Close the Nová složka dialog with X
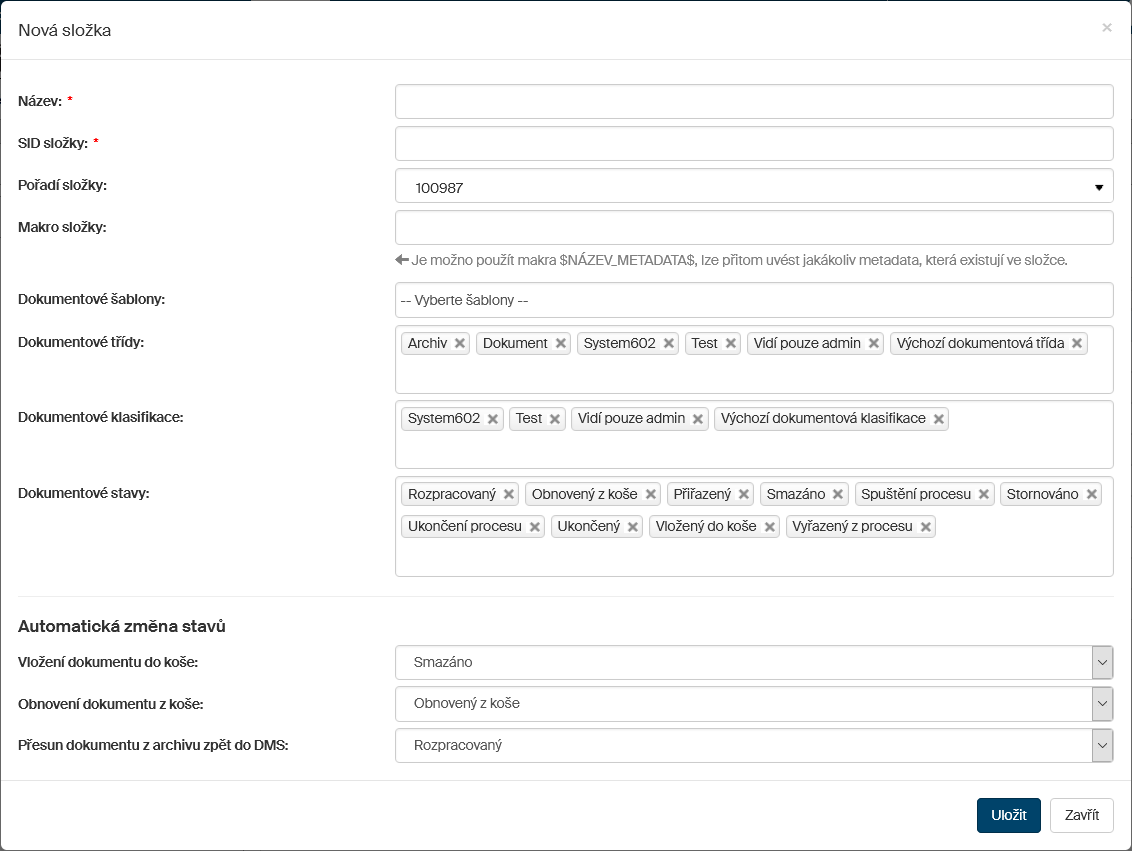The width and height of the screenshot is (1132, 851). [x=1106, y=28]
